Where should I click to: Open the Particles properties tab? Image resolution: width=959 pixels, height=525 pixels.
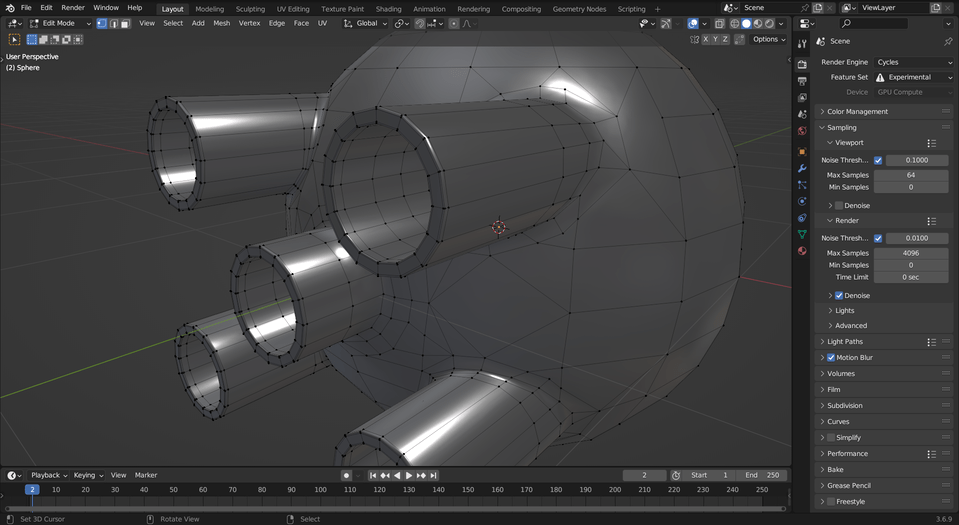pos(802,185)
